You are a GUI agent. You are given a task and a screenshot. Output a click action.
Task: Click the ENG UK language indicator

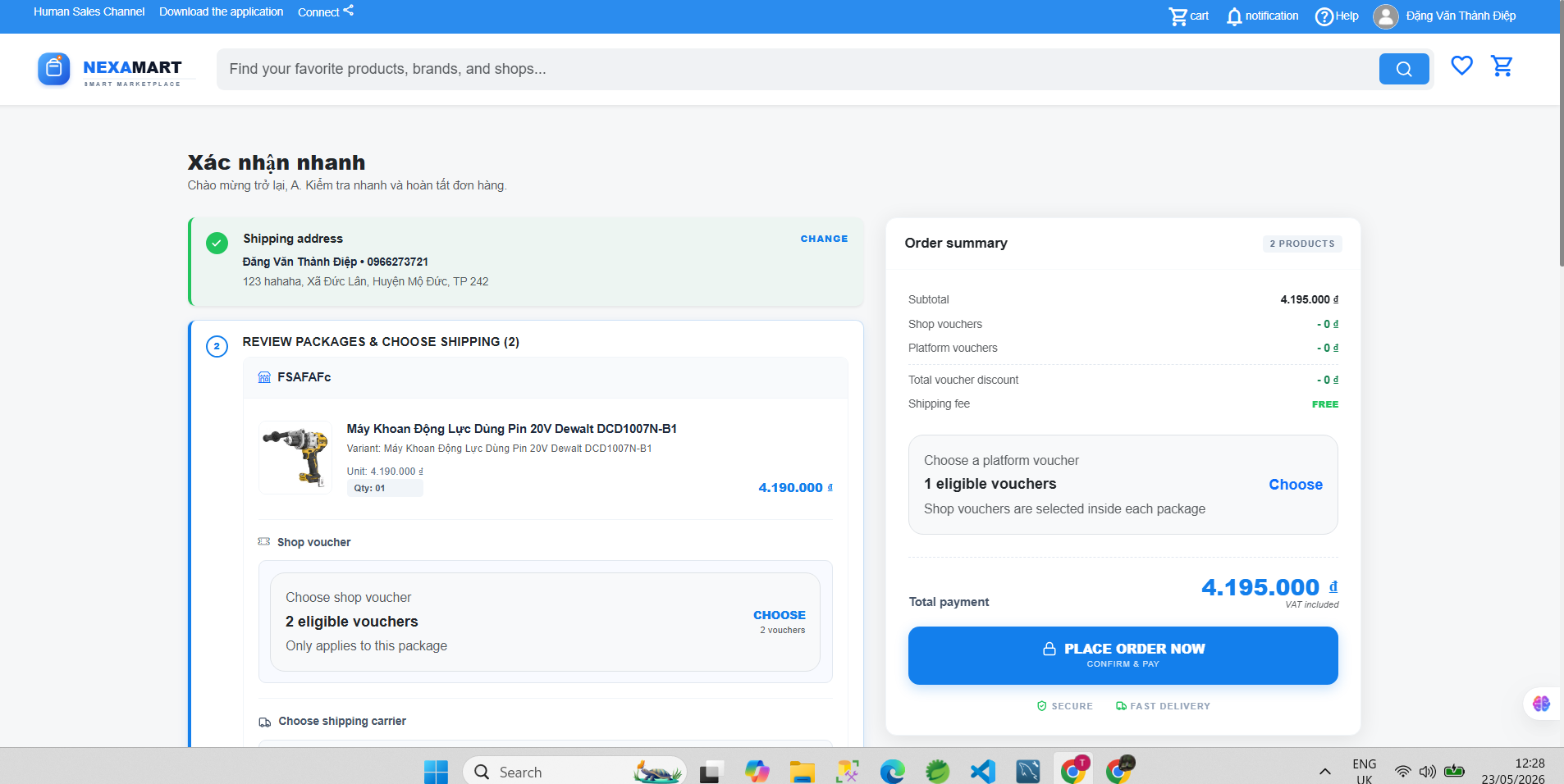coord(1364,772)
